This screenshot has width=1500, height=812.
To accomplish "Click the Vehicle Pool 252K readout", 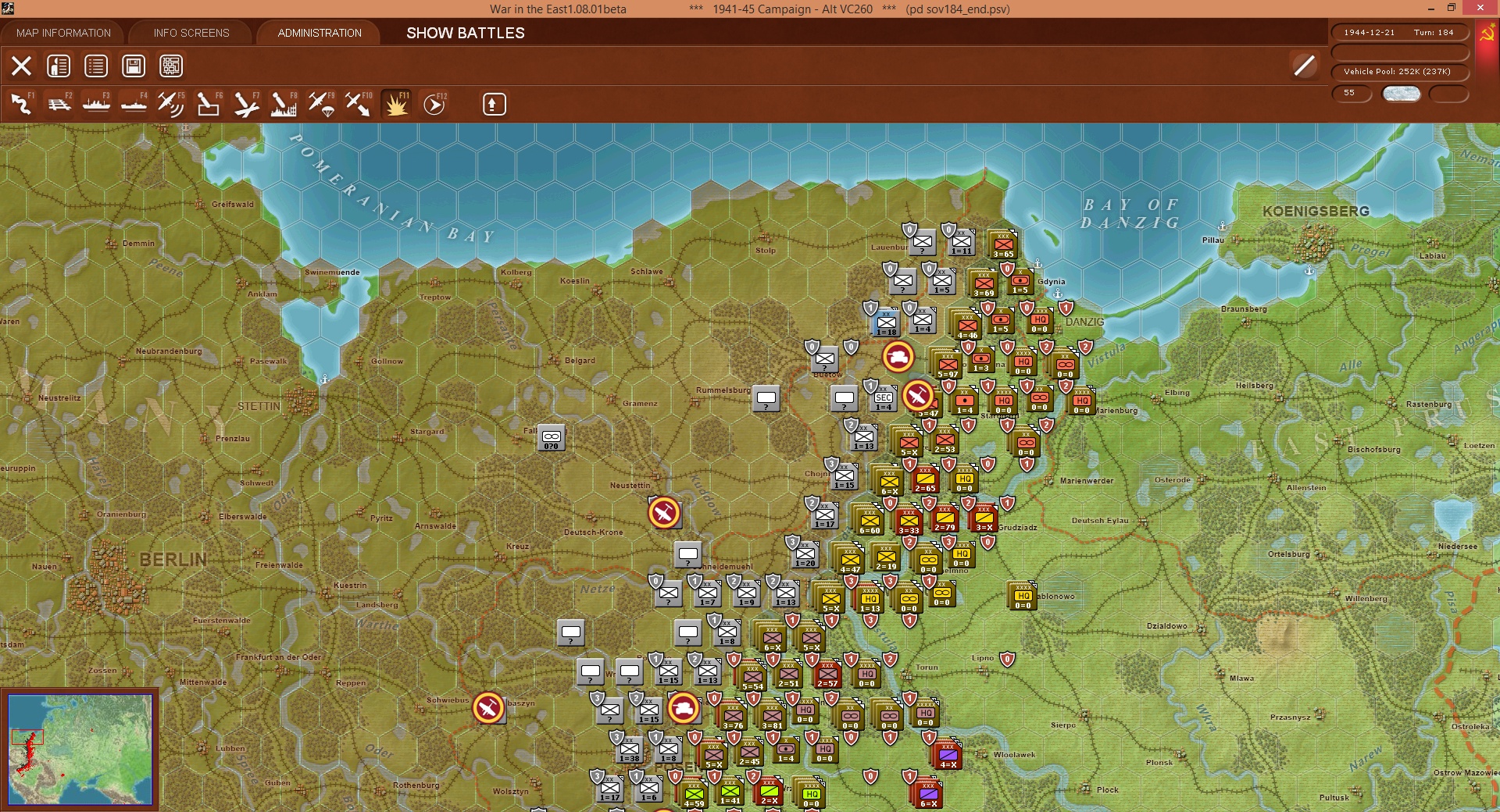I will [1399, 72].
